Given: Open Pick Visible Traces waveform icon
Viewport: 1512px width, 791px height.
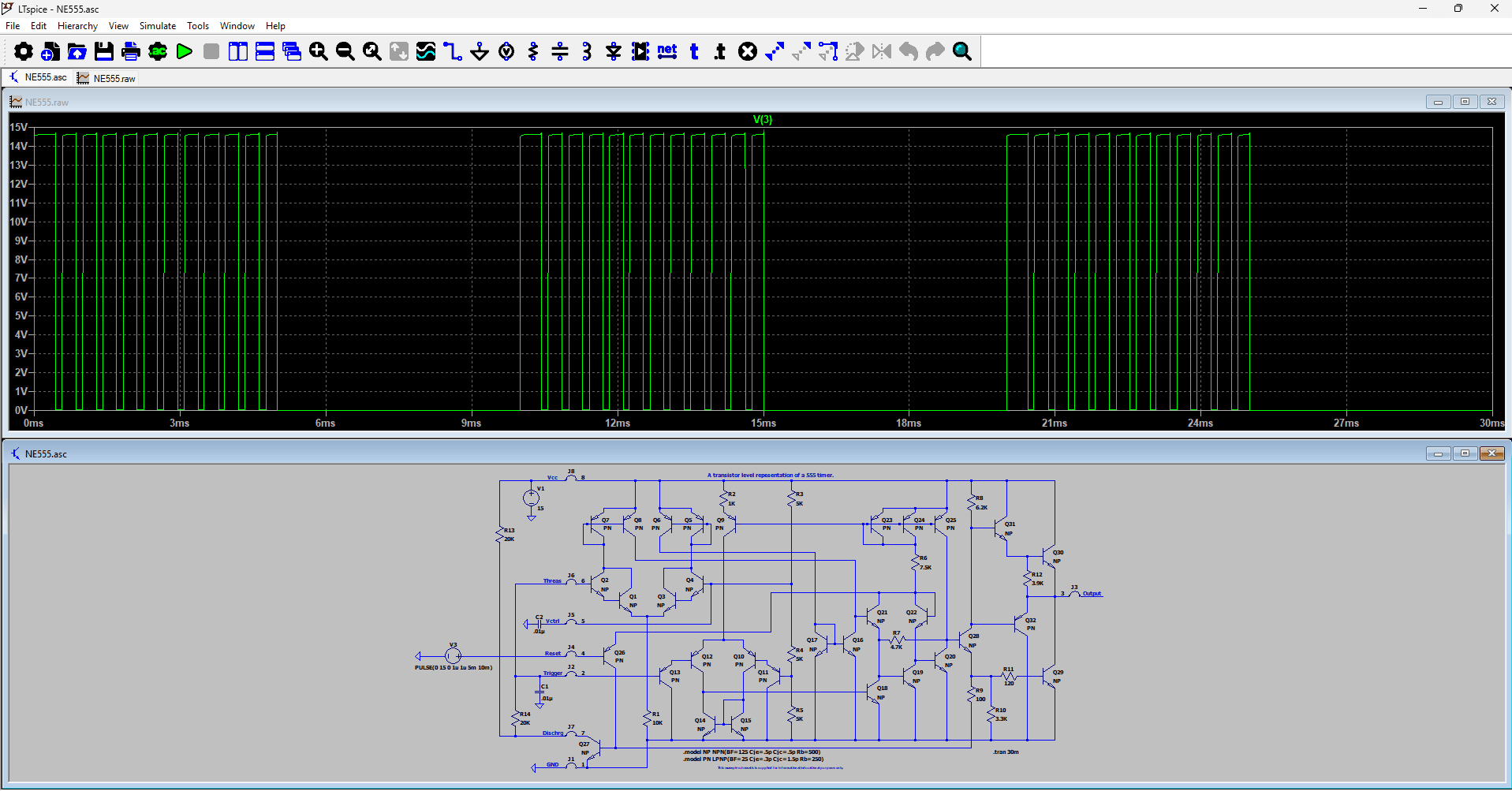Looking at the screenshot, I should click(426, 52).
